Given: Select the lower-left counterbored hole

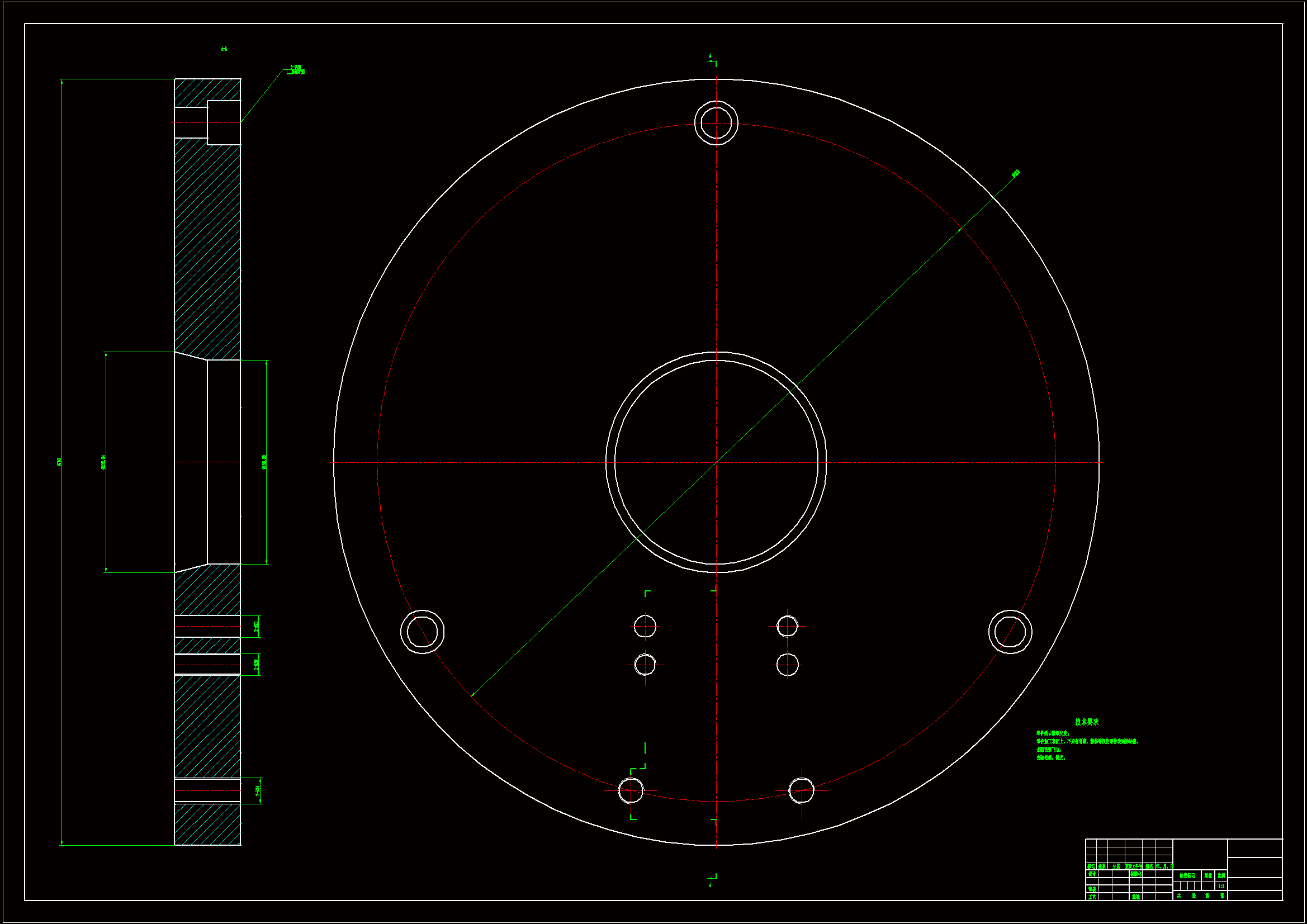Looking at the screenshot, I should click(422, 631).
